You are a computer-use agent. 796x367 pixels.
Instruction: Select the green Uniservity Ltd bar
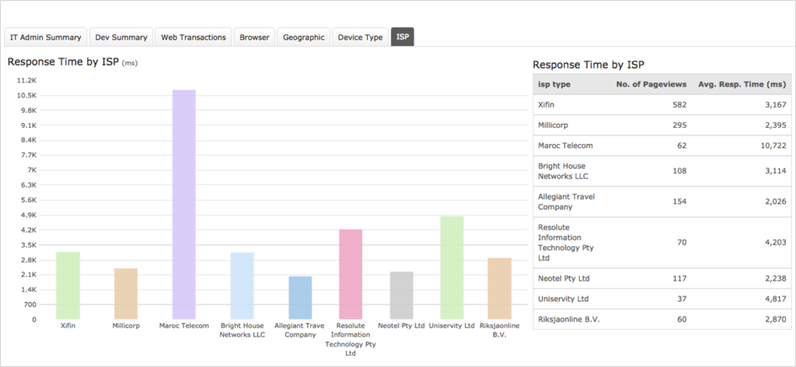coord(452,268)
